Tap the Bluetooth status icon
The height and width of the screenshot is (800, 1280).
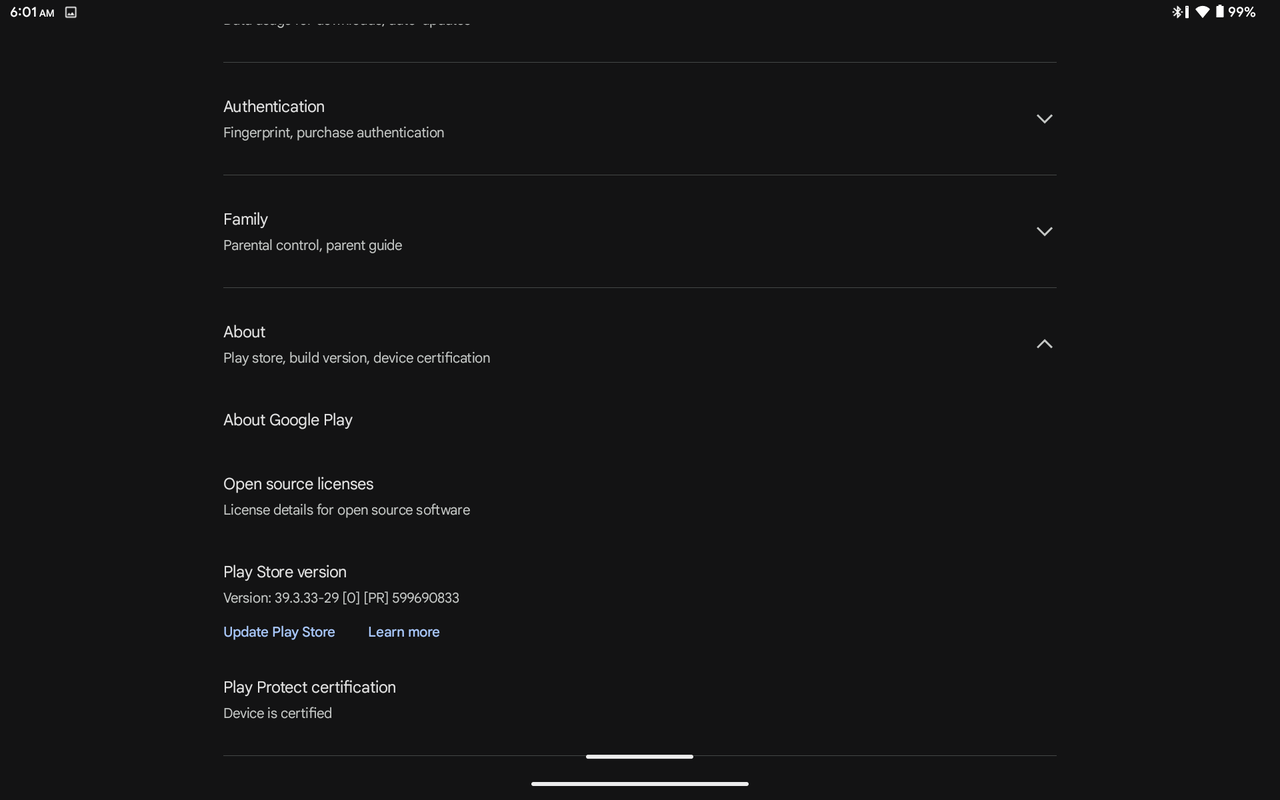pyautogui.click(x=1180, y=12)
